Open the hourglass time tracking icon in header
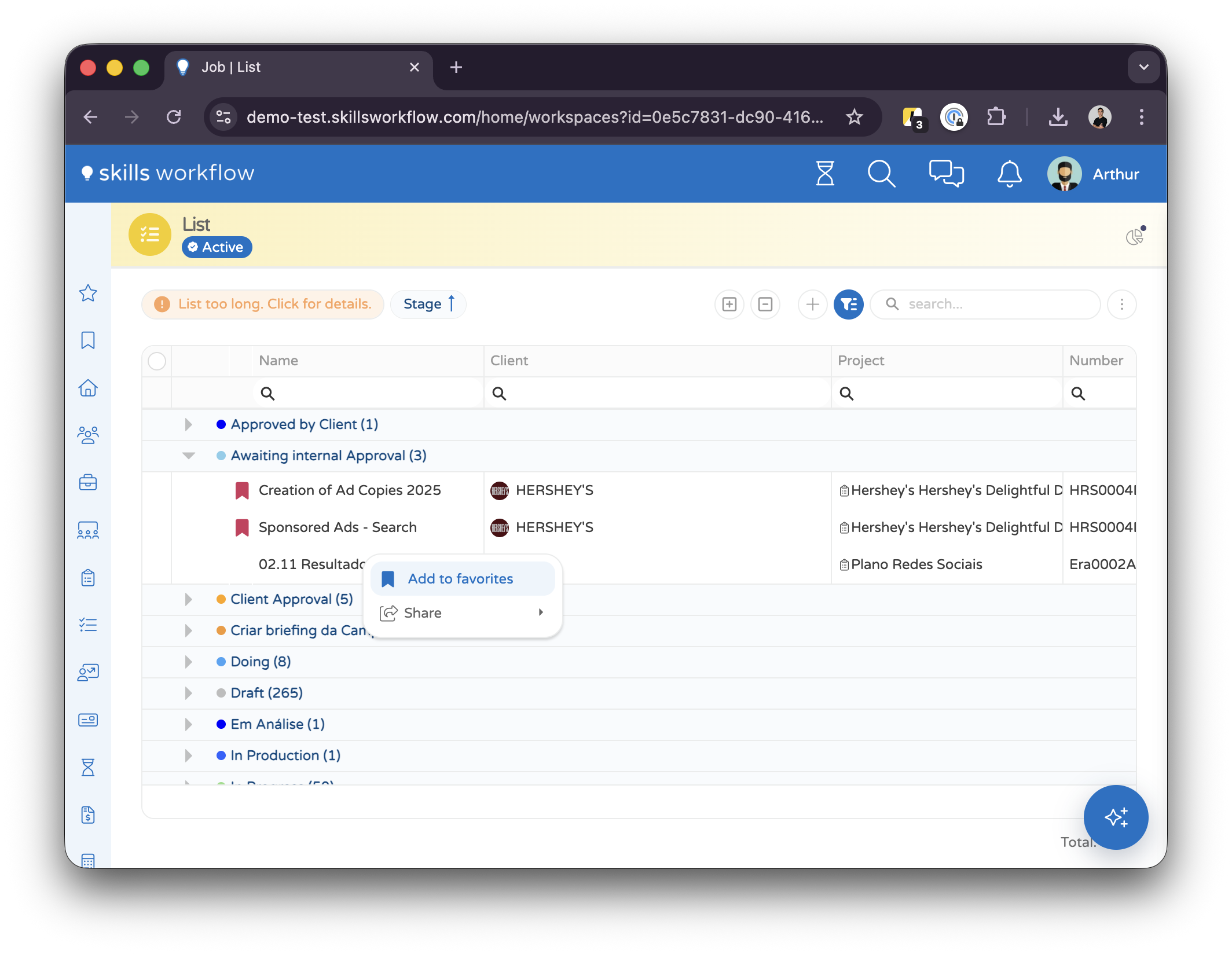1232x954 pixels. click(x=824, y=173)
